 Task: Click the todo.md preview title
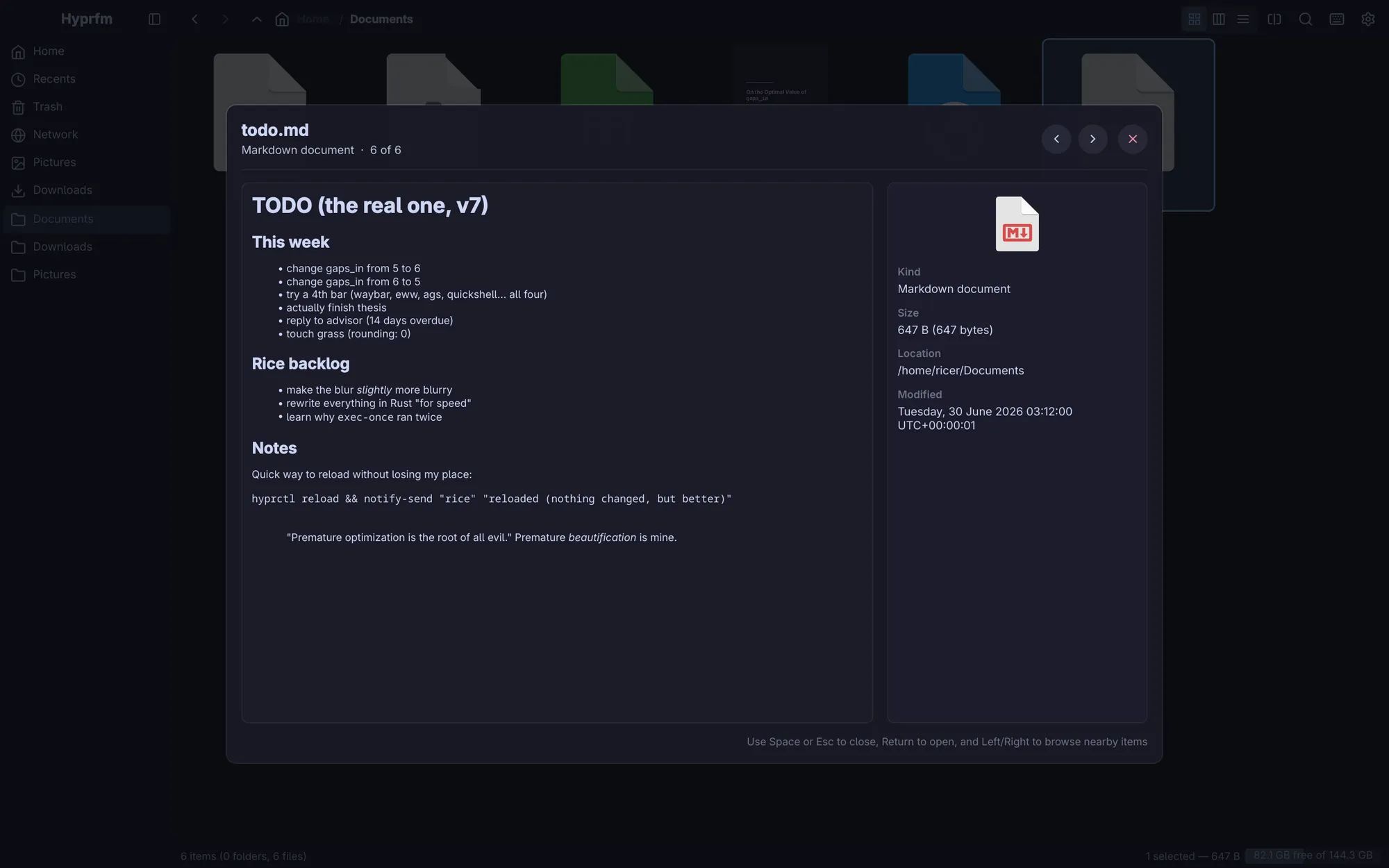(275, 130)
